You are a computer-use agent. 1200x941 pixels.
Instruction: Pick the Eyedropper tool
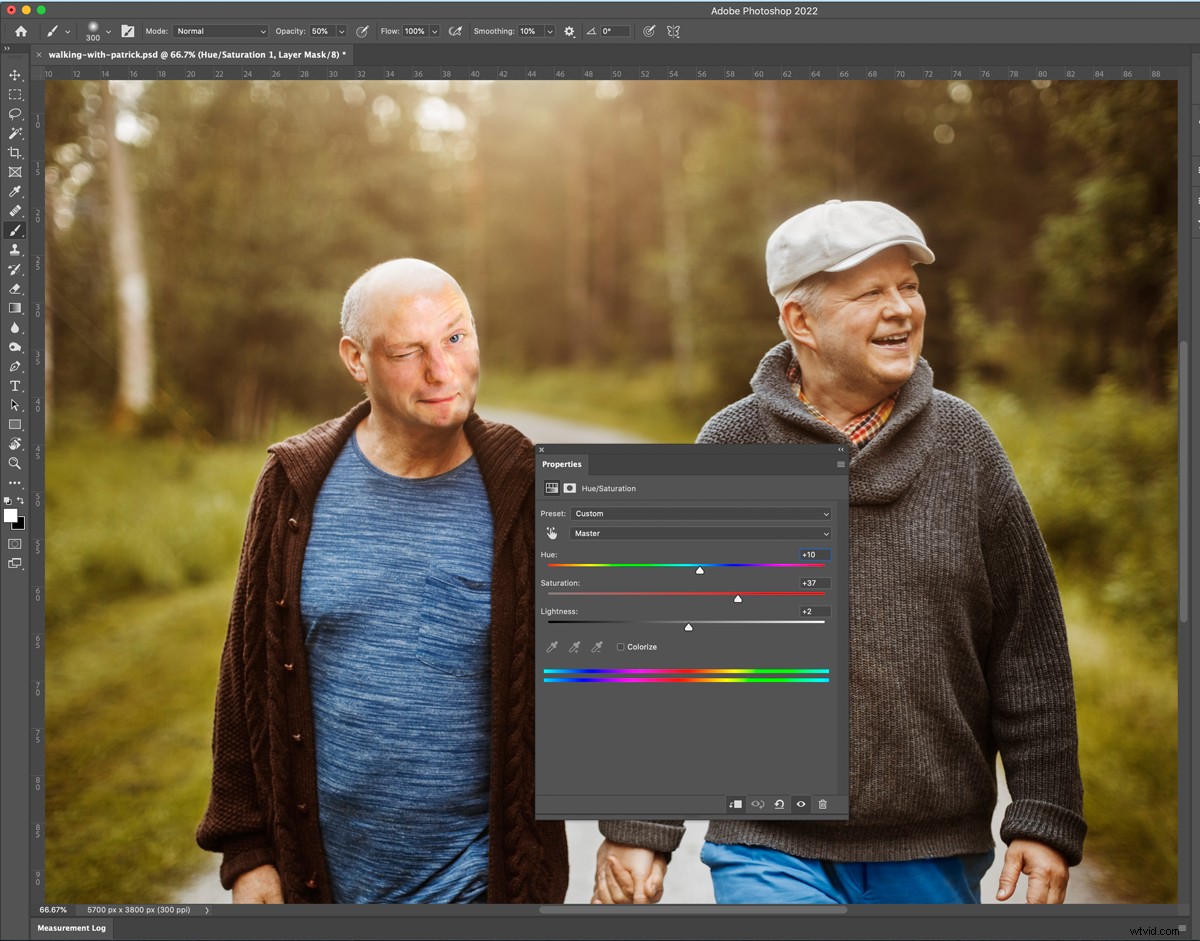(x=15, y=190)
